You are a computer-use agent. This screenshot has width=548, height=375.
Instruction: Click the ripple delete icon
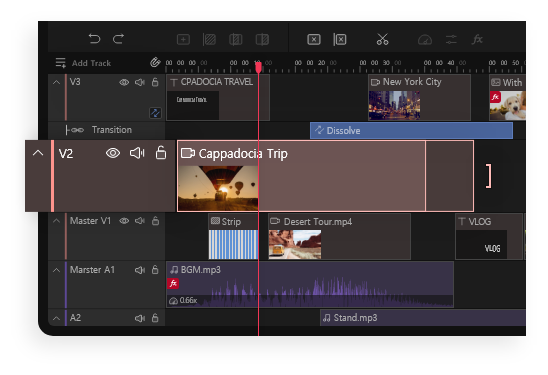point(340,39)
